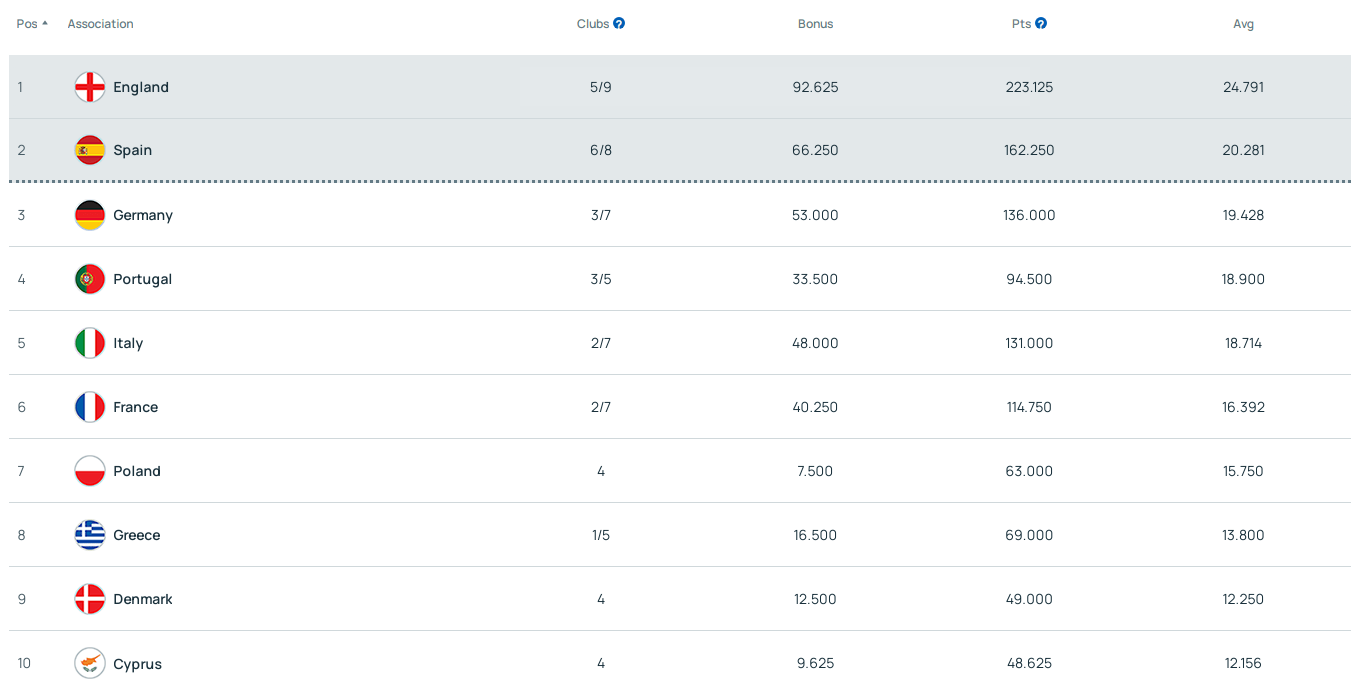The width and height of the screenshot is (1356, 697).
Task: Click the Spain flag icon
Action: click(x=90, y=150)
